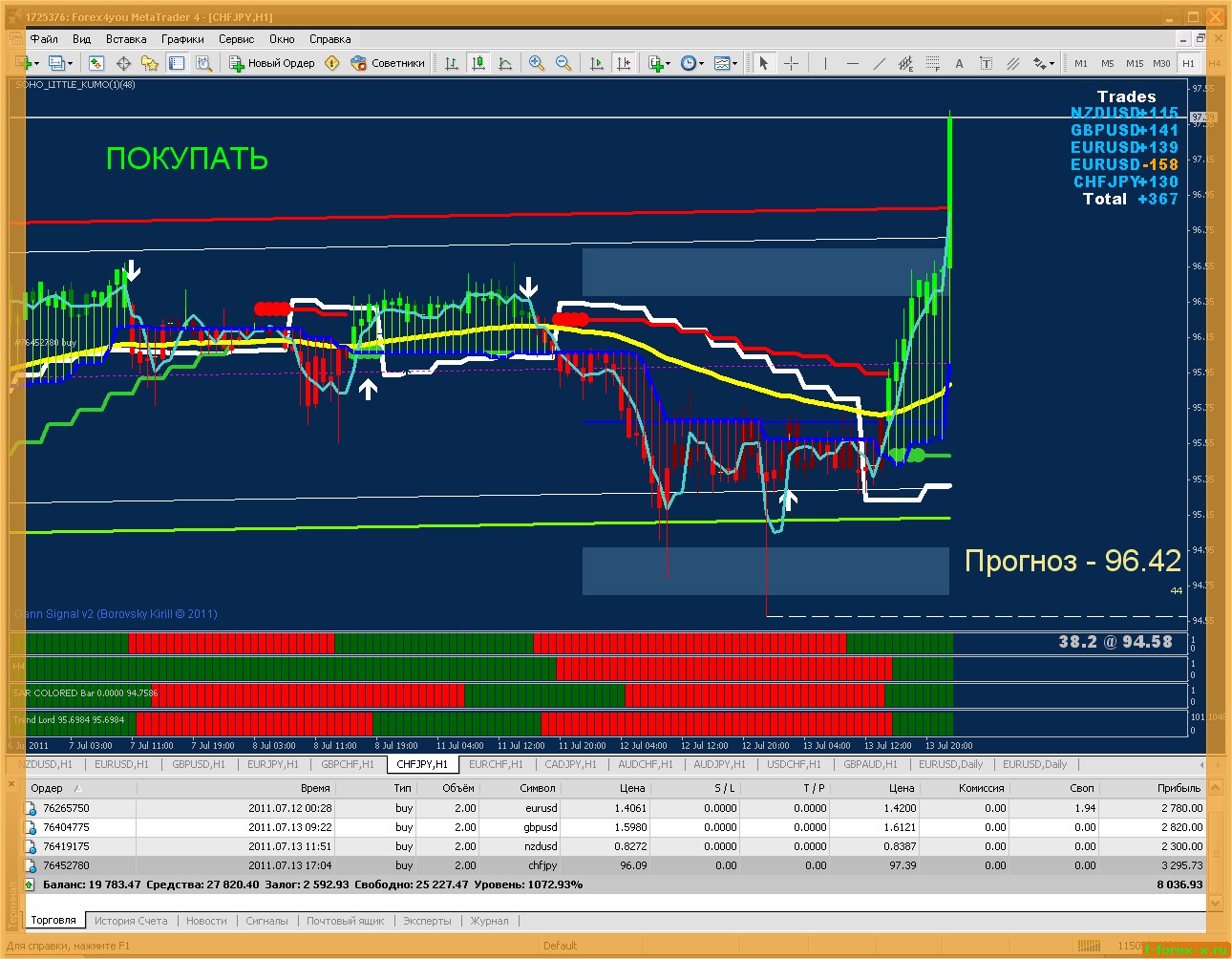Switch timeframe to M1

(x=1081, y=63)
